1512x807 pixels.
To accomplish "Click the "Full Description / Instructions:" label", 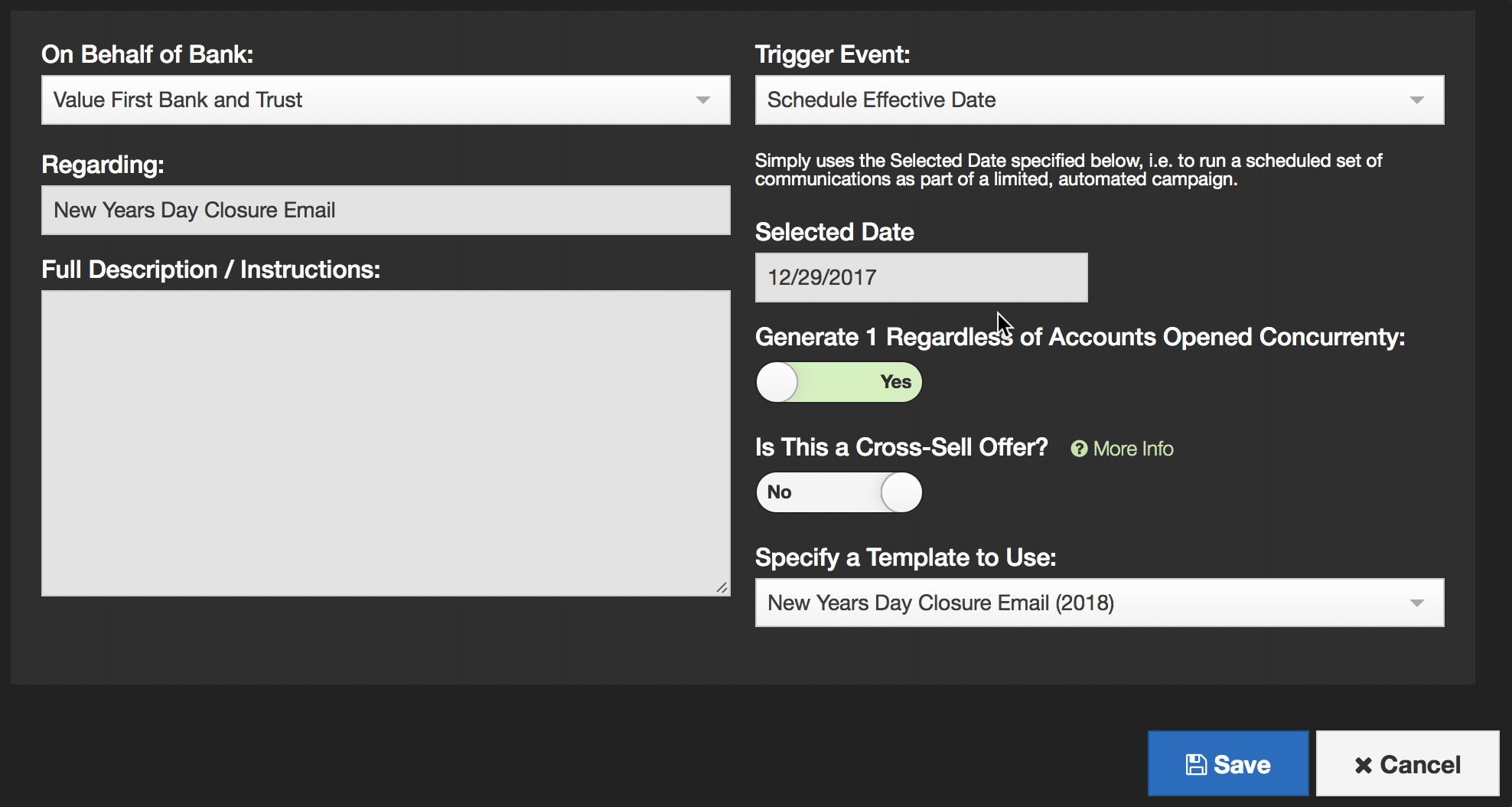I will tap(210, 270).
